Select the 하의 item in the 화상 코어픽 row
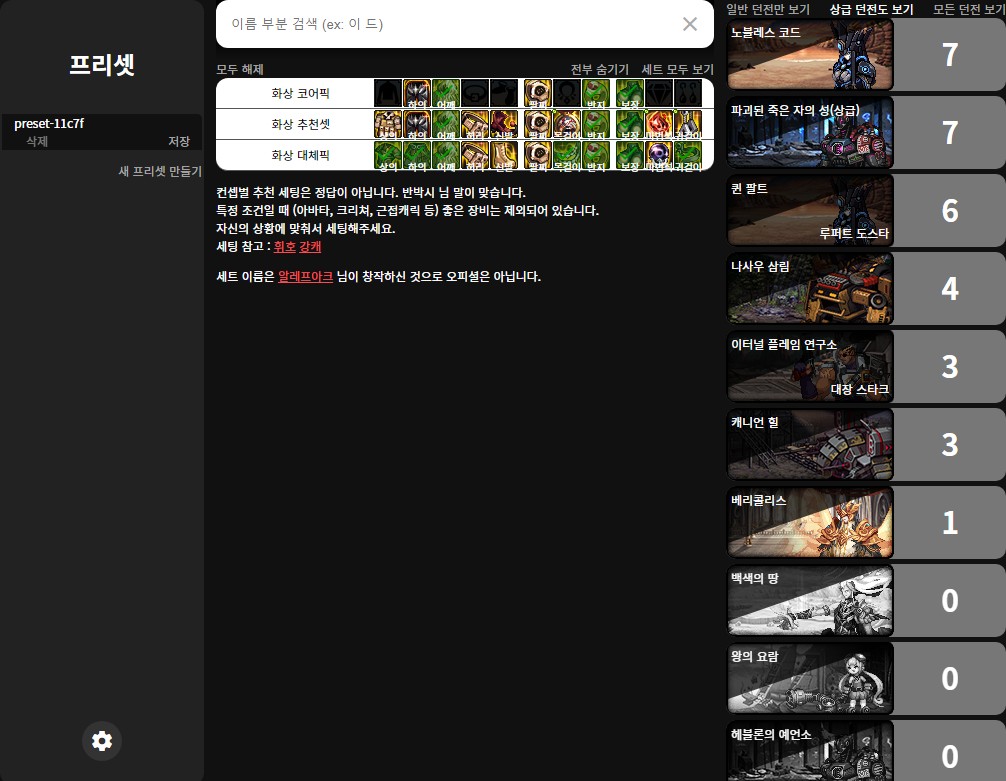Image resolution: width=1006 pixels, height=781 pixels. (x=417, y=94)
